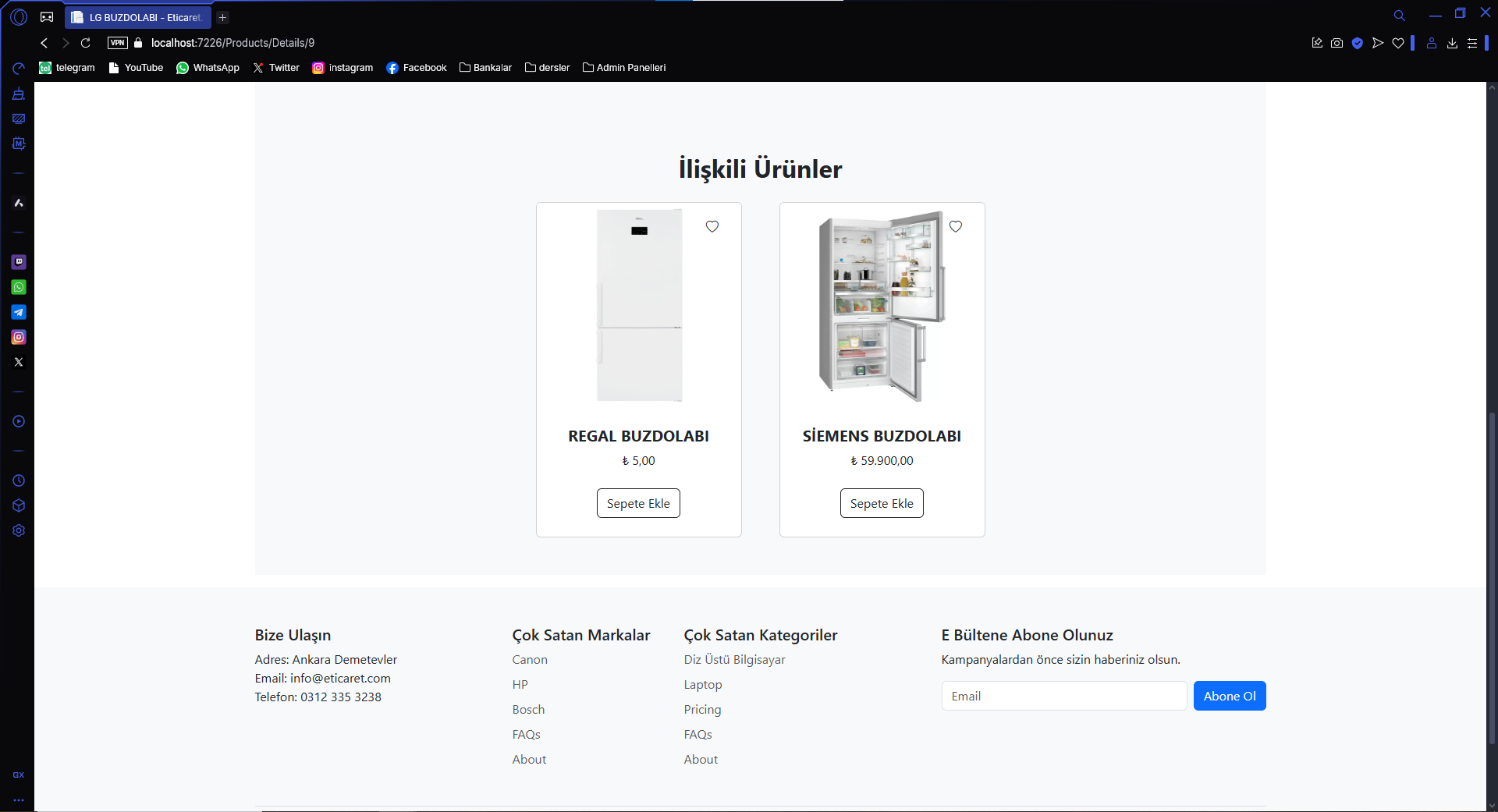Open WhatsApp from the browser sidebar
The width and height of the screenshot is (1498, 812).
19,287
